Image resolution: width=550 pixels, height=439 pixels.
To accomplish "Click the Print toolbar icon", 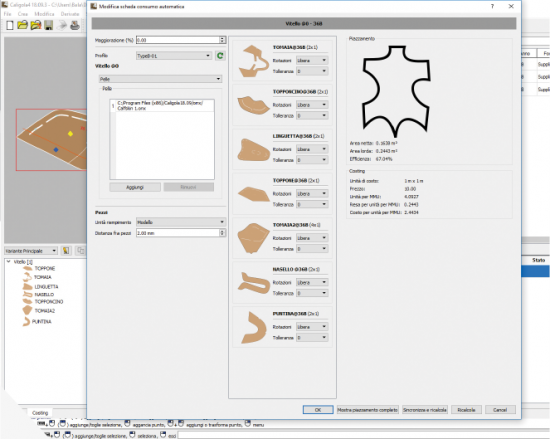I will click(75, 25).
